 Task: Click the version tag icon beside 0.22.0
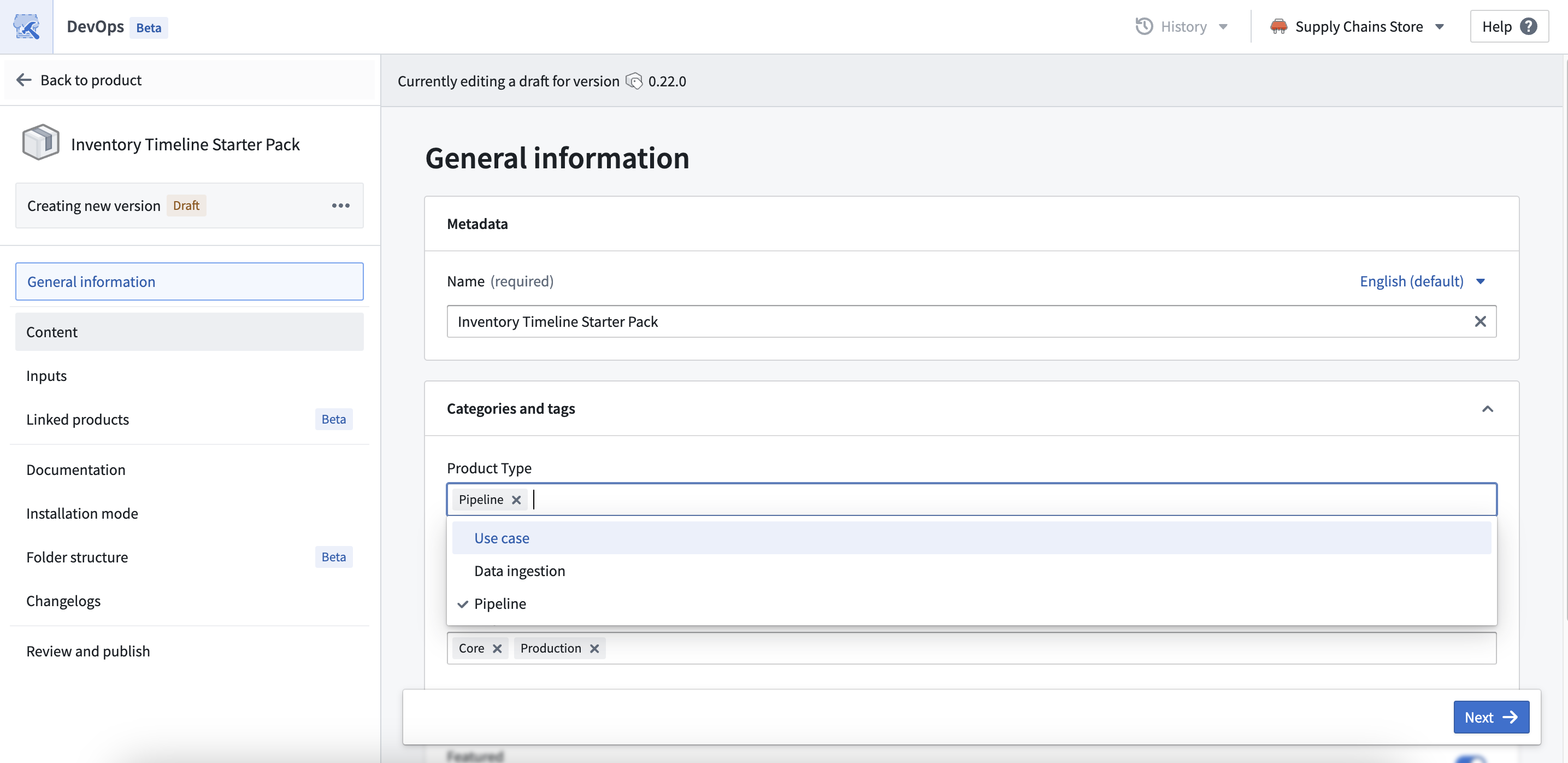pos(634,81)
